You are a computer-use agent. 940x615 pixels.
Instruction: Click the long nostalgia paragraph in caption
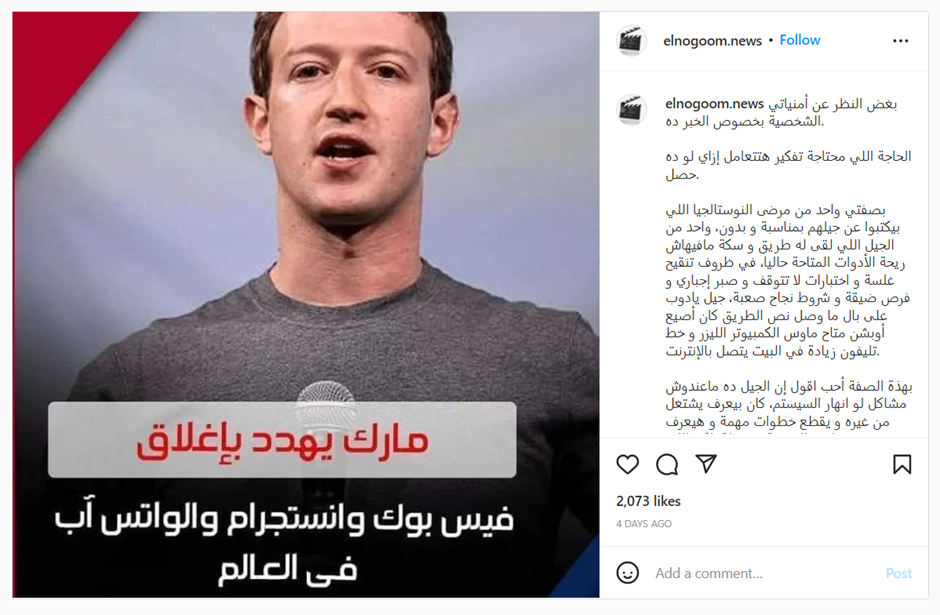788,280
